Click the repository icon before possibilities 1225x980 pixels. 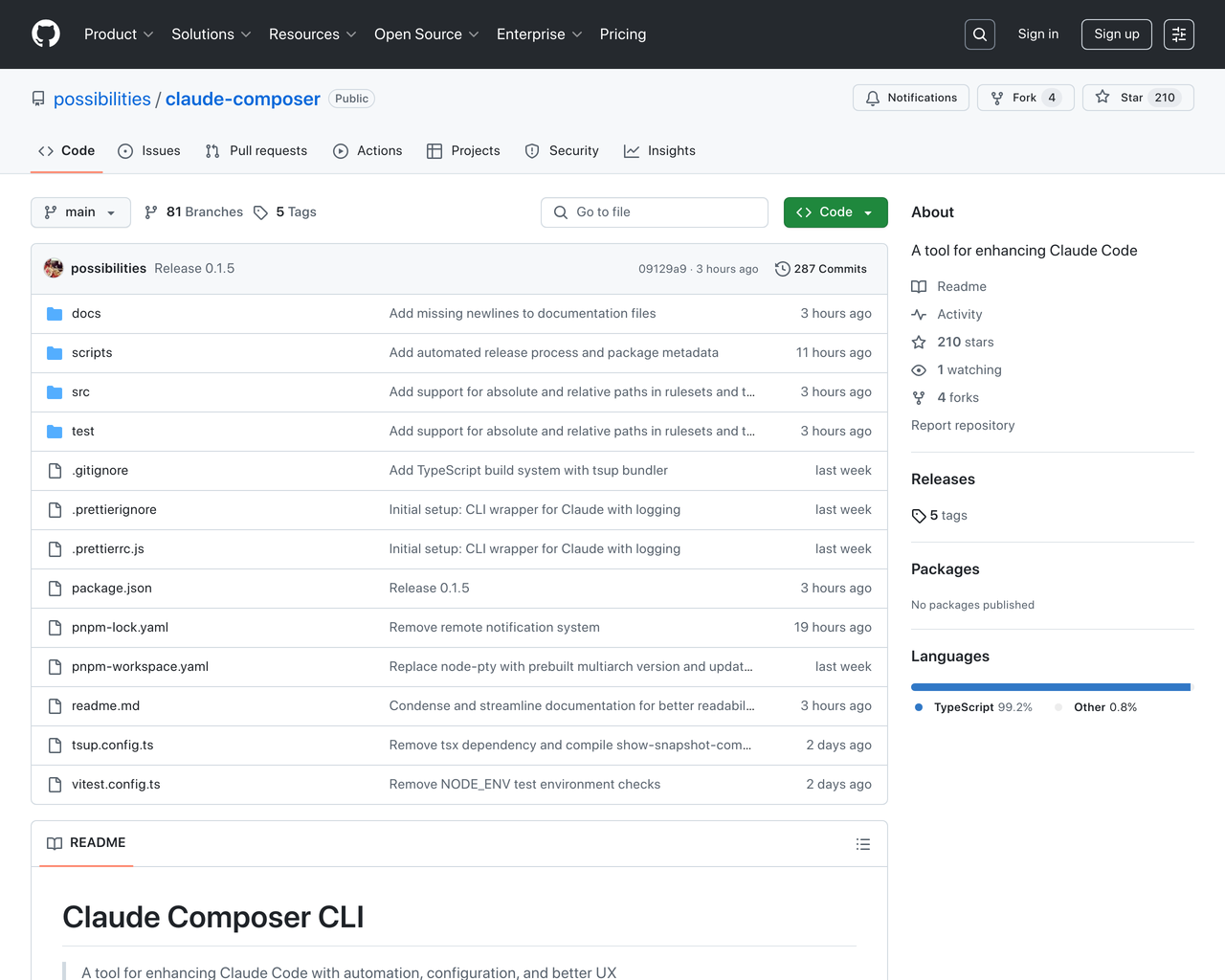(38, 99)
